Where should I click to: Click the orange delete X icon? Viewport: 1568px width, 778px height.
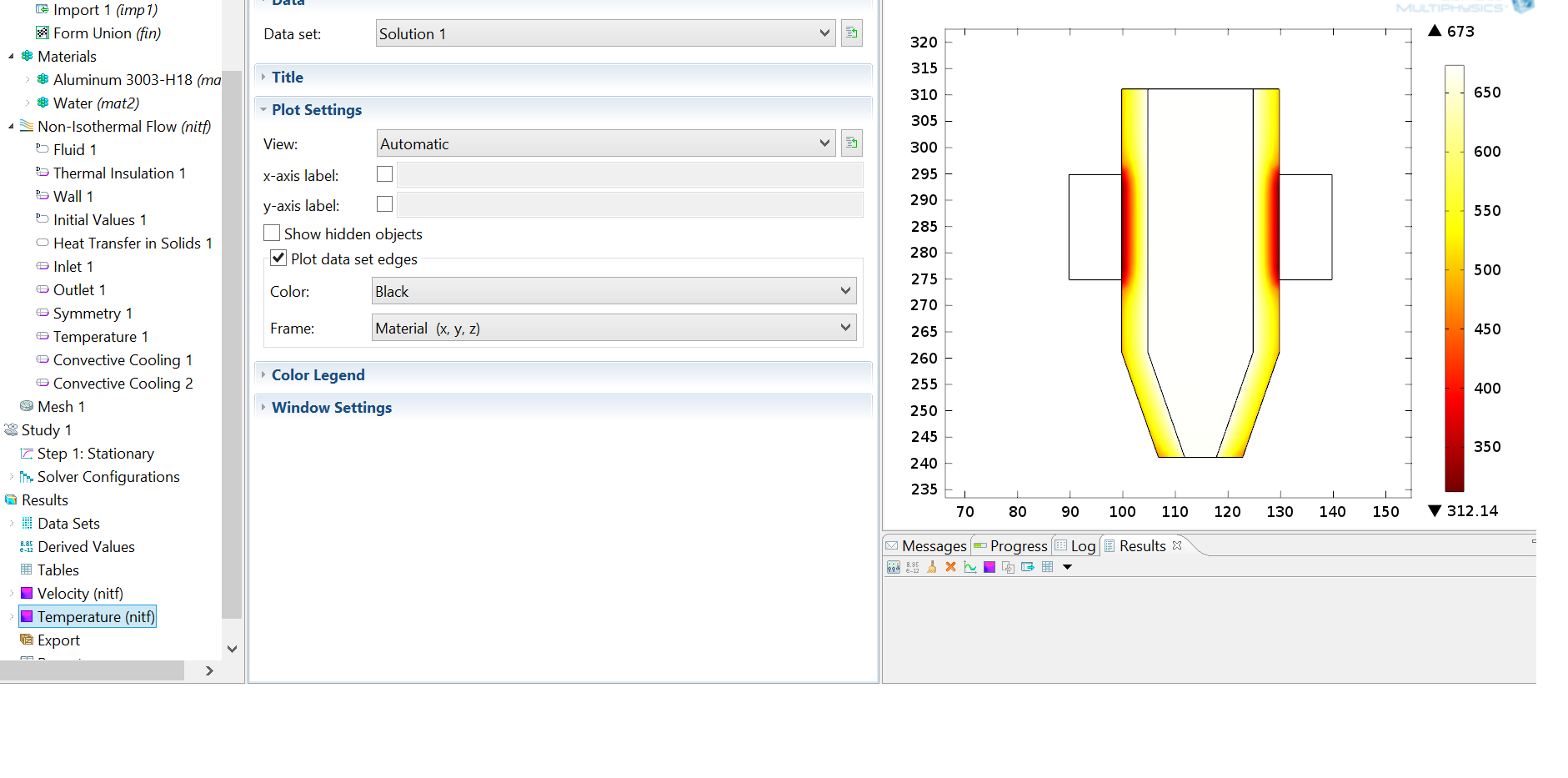click(950, 567)
